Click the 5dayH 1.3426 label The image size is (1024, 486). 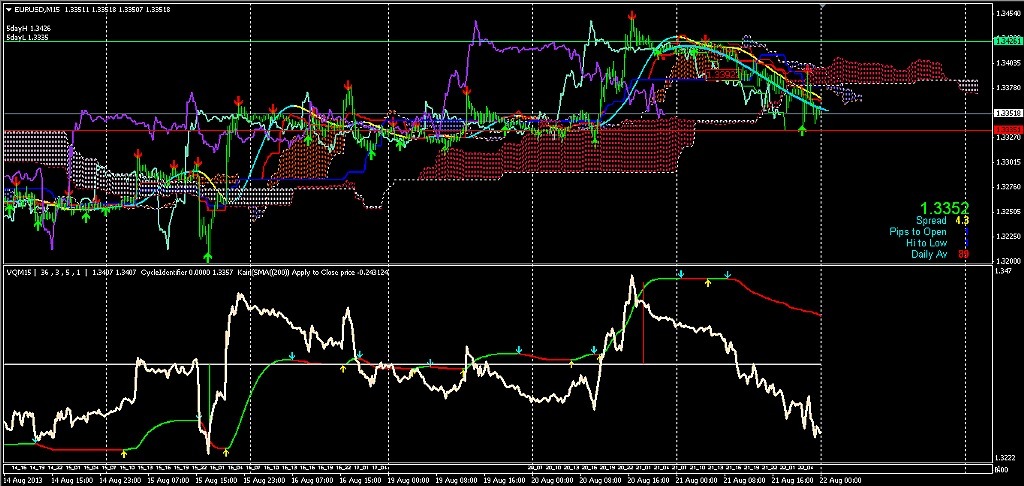(x=29, y=29)
